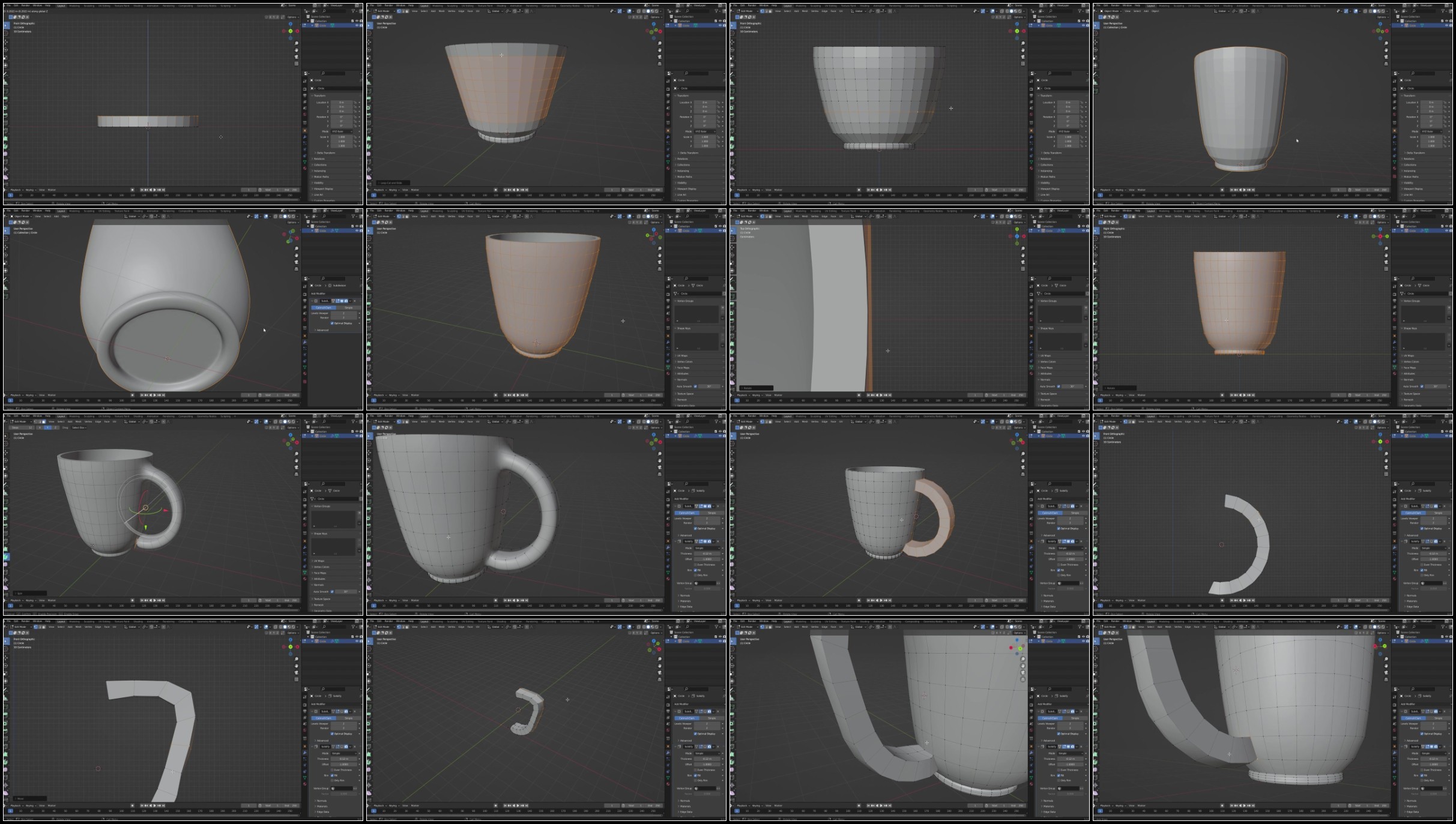In the flat-disc frame, toggle Collection exclude checkbox in outliner
The height and width of the screenshot is (824, 1456).
(x=352, y=21)
